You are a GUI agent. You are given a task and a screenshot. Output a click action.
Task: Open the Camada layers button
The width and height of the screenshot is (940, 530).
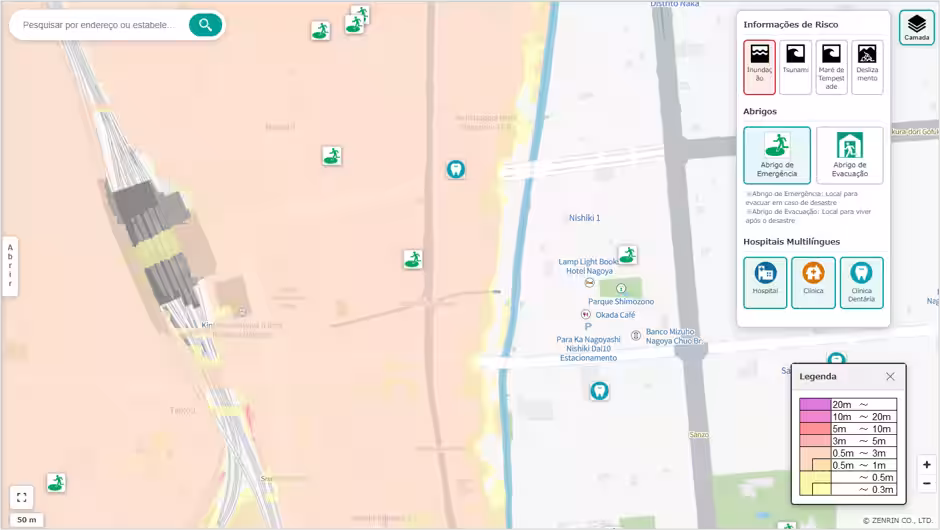[916, 28]
